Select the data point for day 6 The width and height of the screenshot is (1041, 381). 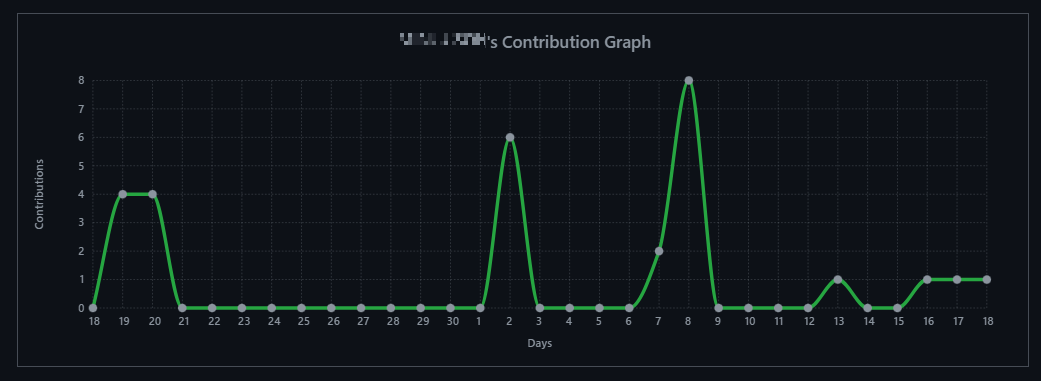click(x=629, y=308)
